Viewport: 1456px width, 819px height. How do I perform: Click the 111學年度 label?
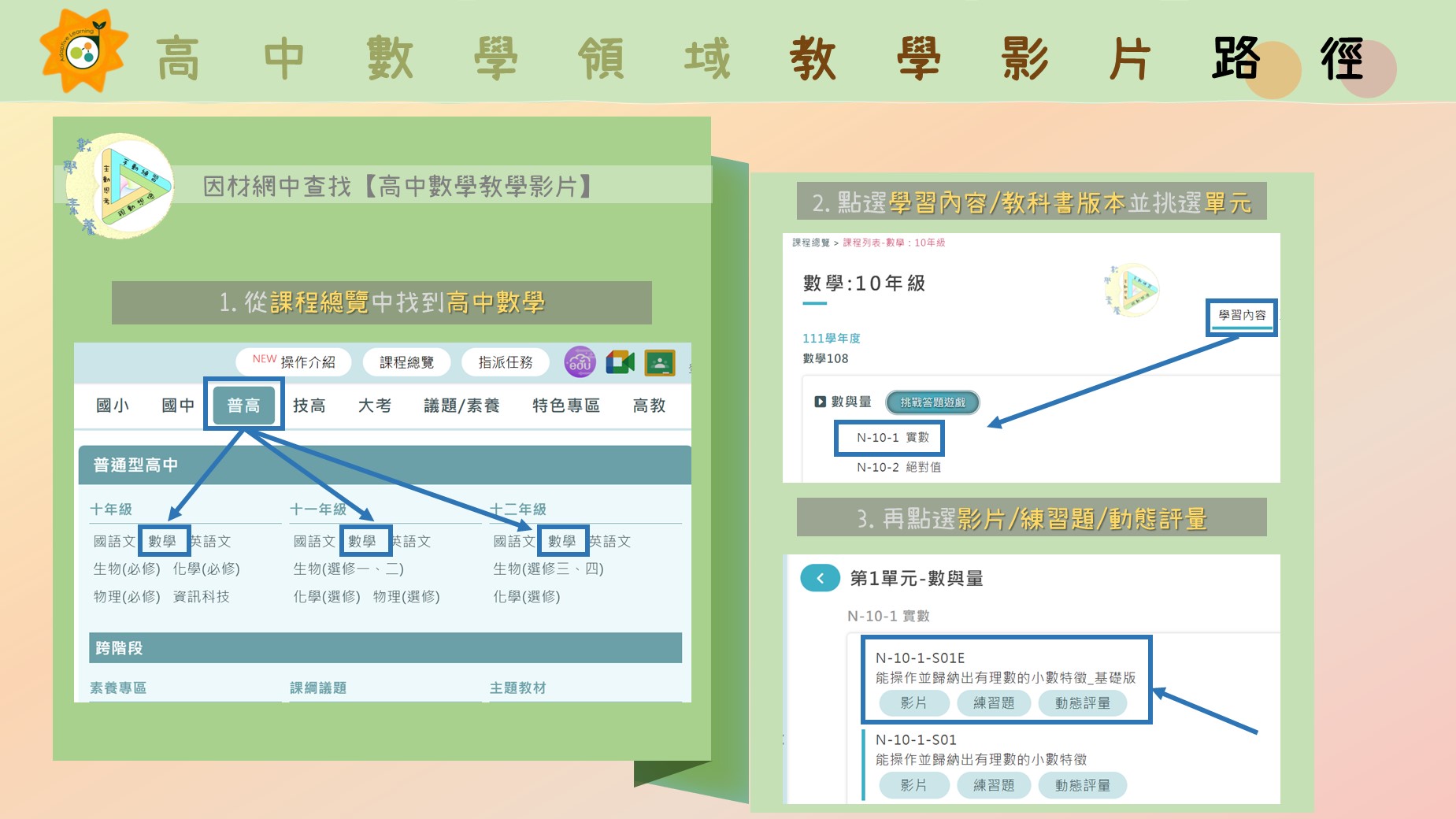832,338
